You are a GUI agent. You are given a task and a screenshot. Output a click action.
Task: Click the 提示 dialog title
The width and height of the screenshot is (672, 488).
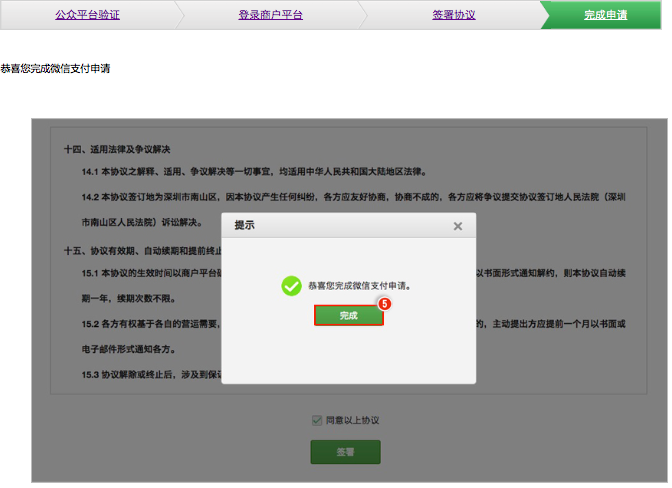245,225
